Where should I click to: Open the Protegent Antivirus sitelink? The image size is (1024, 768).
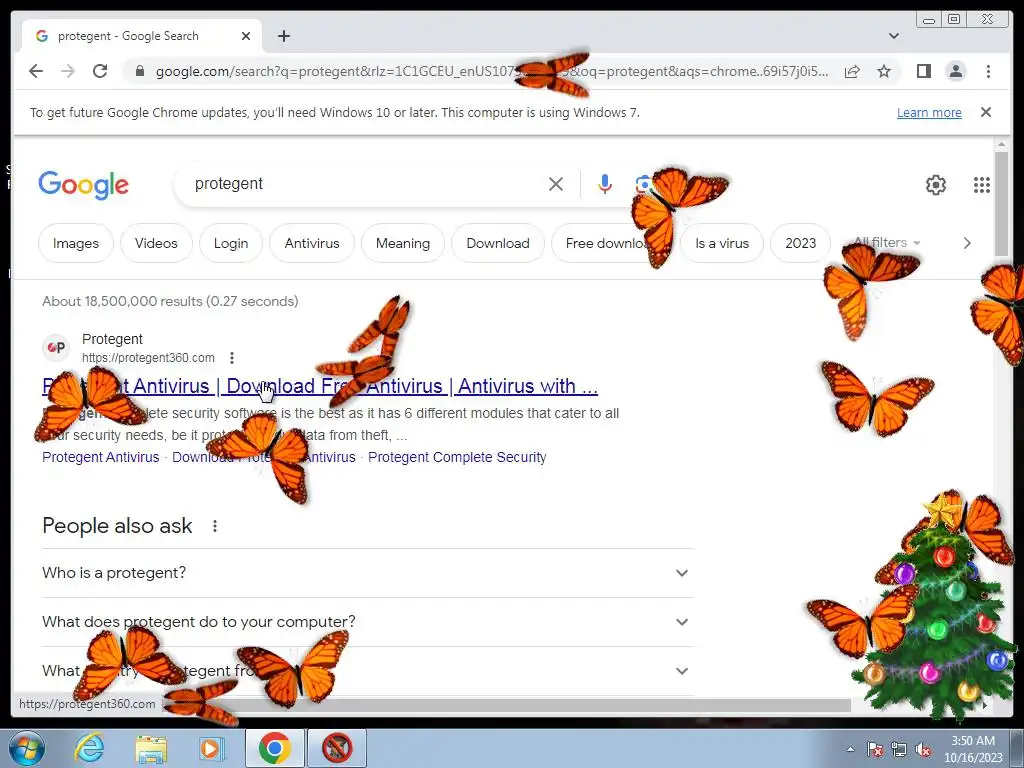pos(101,457)
